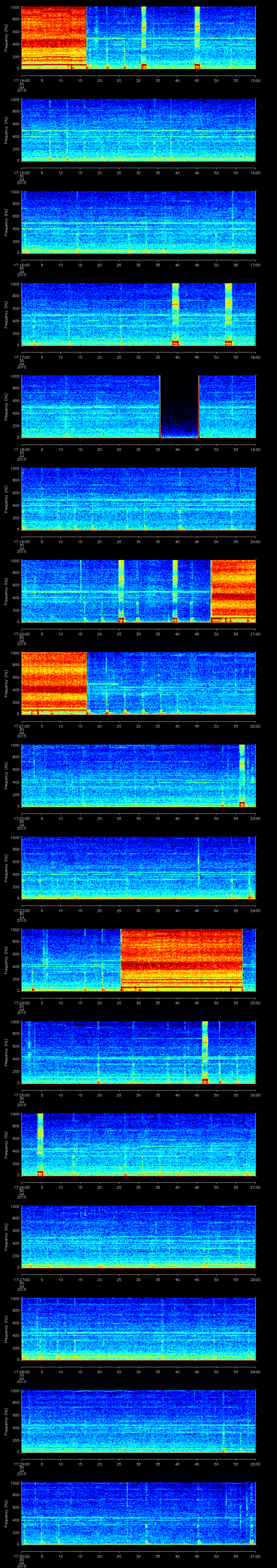Click the Frequency (Hz) axis label of the 17:18:00 panel
Screen dimensions: 277x1568
pyautogui.click(x=6, y=407)
